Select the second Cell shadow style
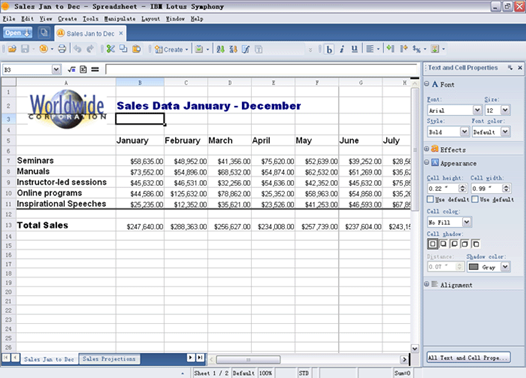The width and height of the screenshot is (526, 378). (x=443, y=244)
